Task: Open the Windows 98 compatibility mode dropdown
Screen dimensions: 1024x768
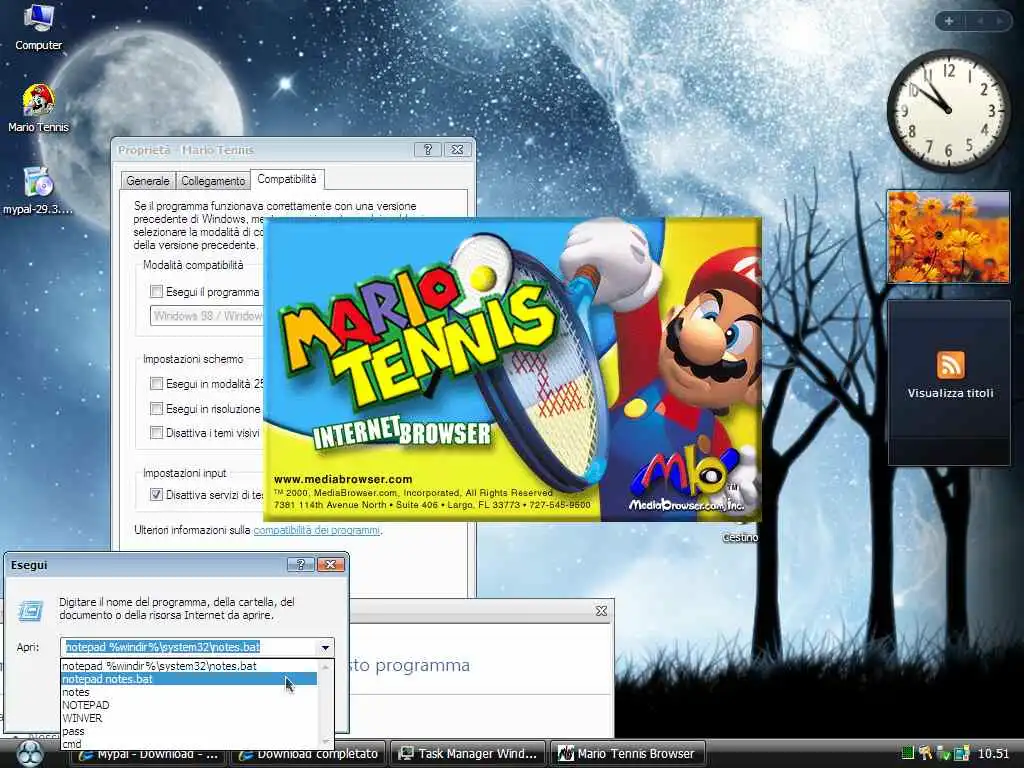Action: click(x=206, y=316)
